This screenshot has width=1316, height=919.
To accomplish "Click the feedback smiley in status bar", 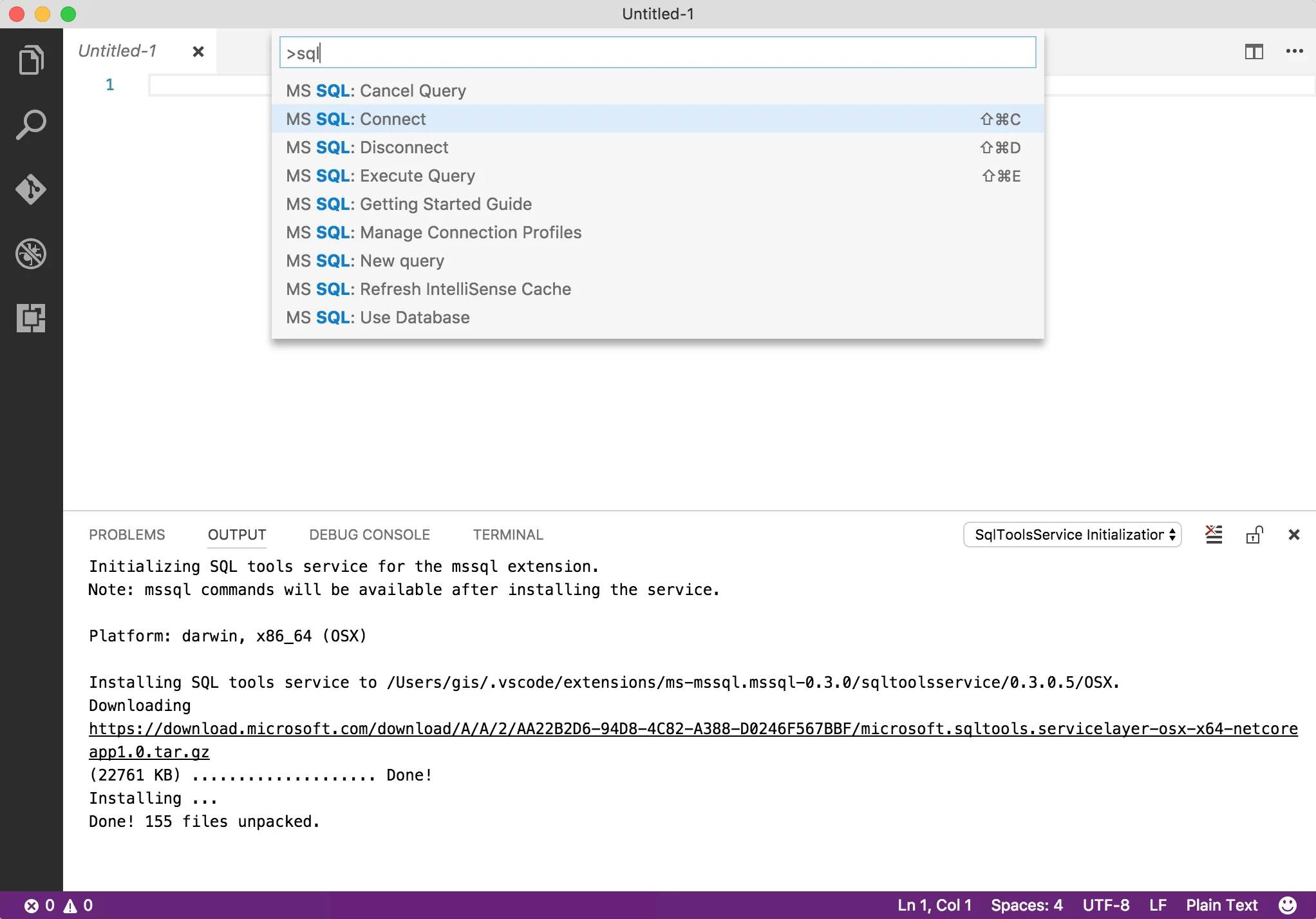I will point(1287,905).
